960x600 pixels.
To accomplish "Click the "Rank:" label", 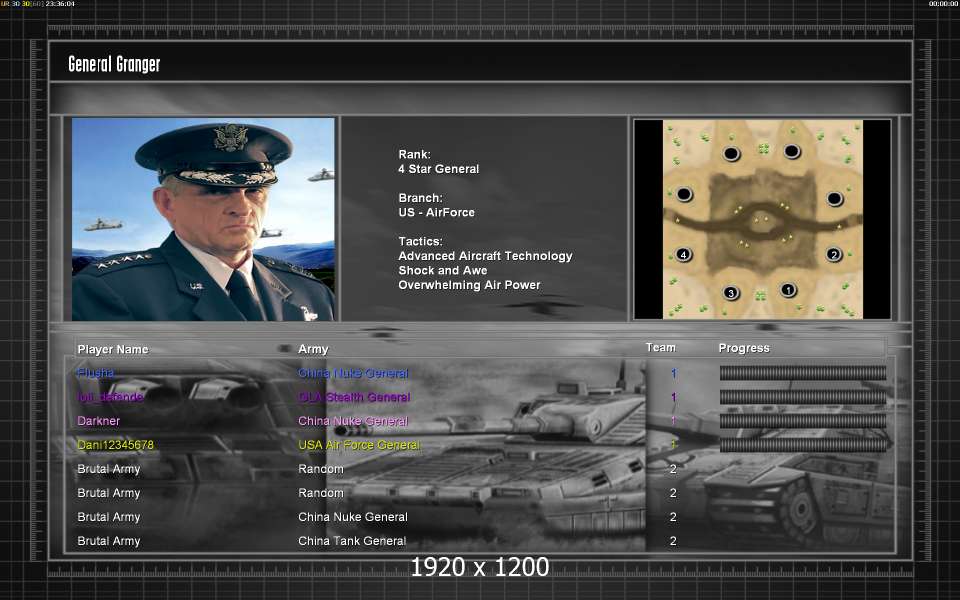I will [414, 154].
